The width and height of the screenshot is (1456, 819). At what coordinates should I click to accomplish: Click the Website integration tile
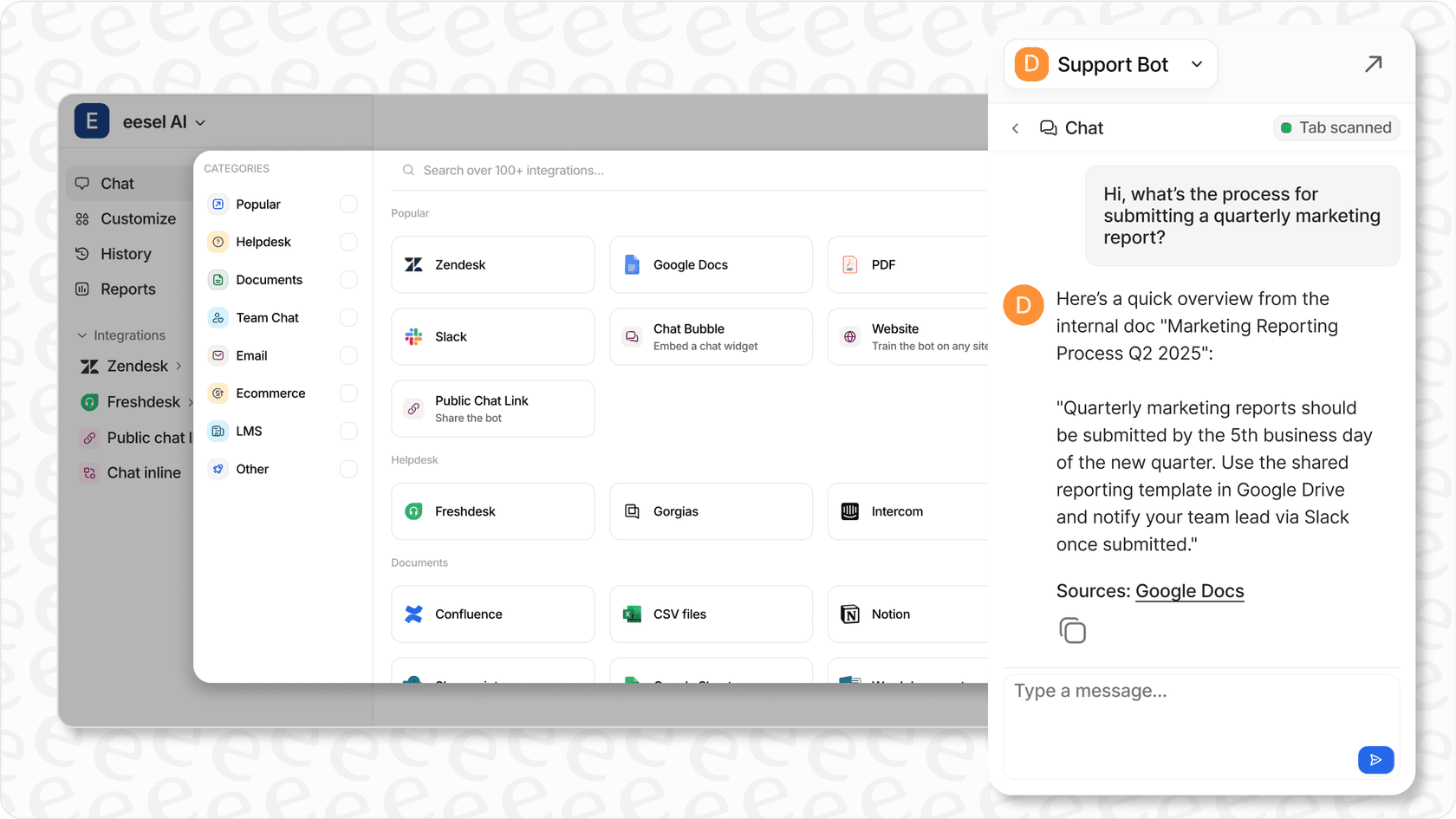click(x=910, y=336)
